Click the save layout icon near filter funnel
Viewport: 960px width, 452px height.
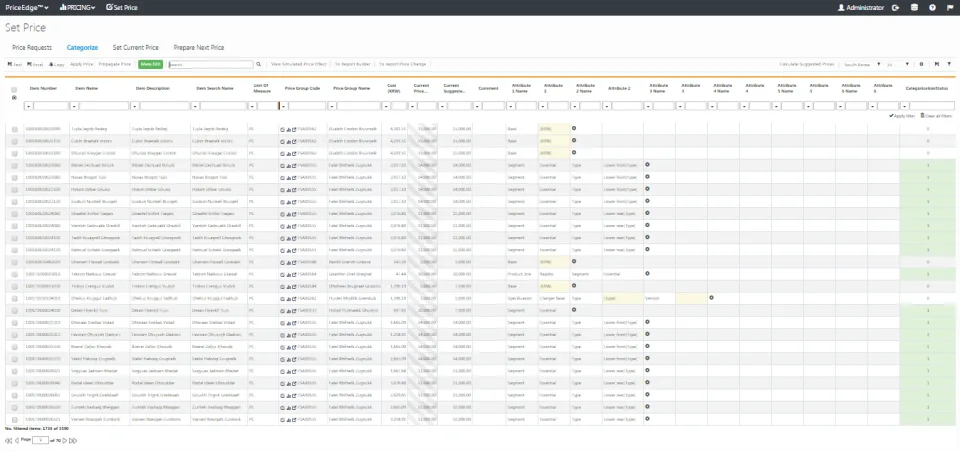tap(937, 64)
